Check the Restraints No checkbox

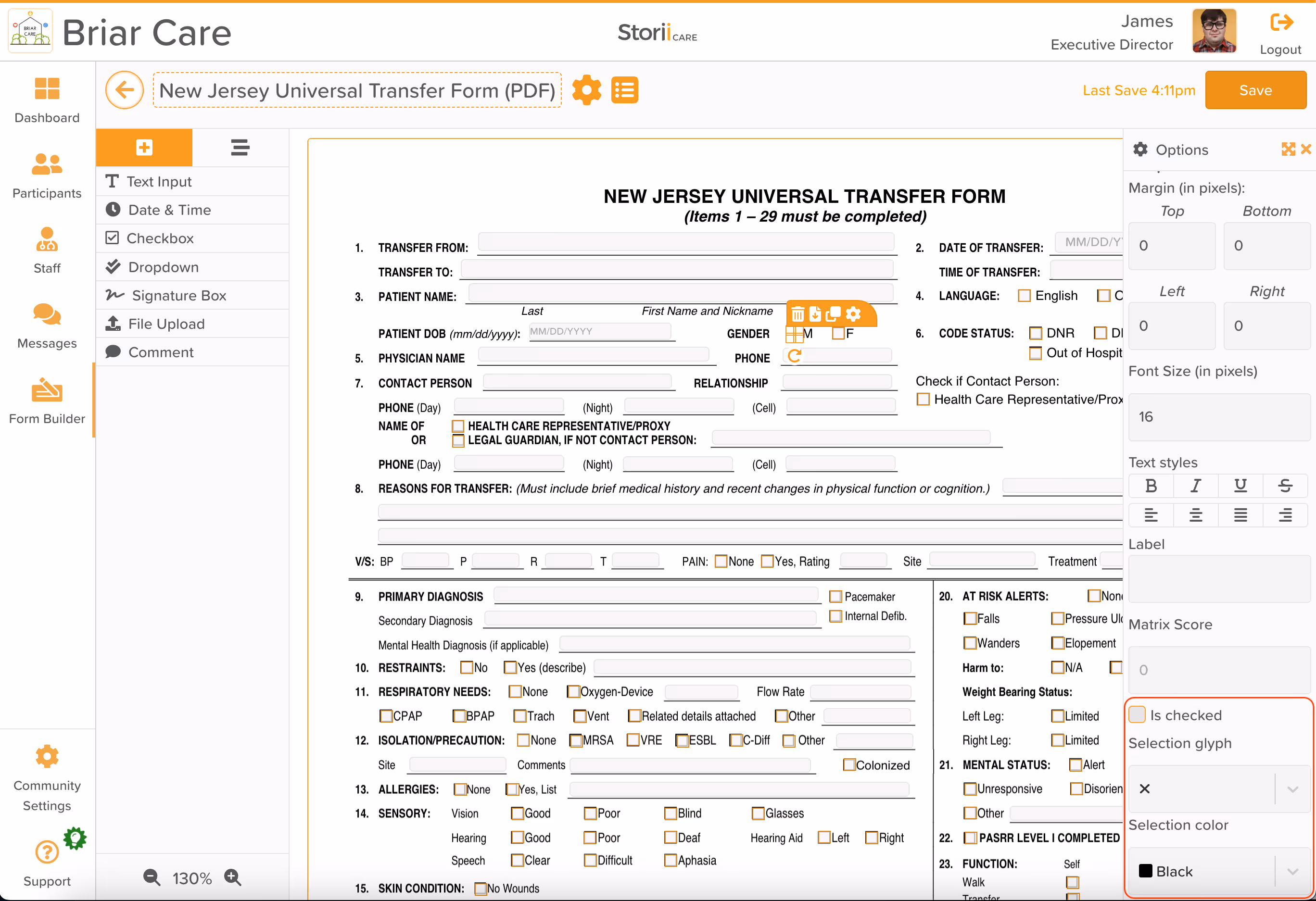(467, 667)
